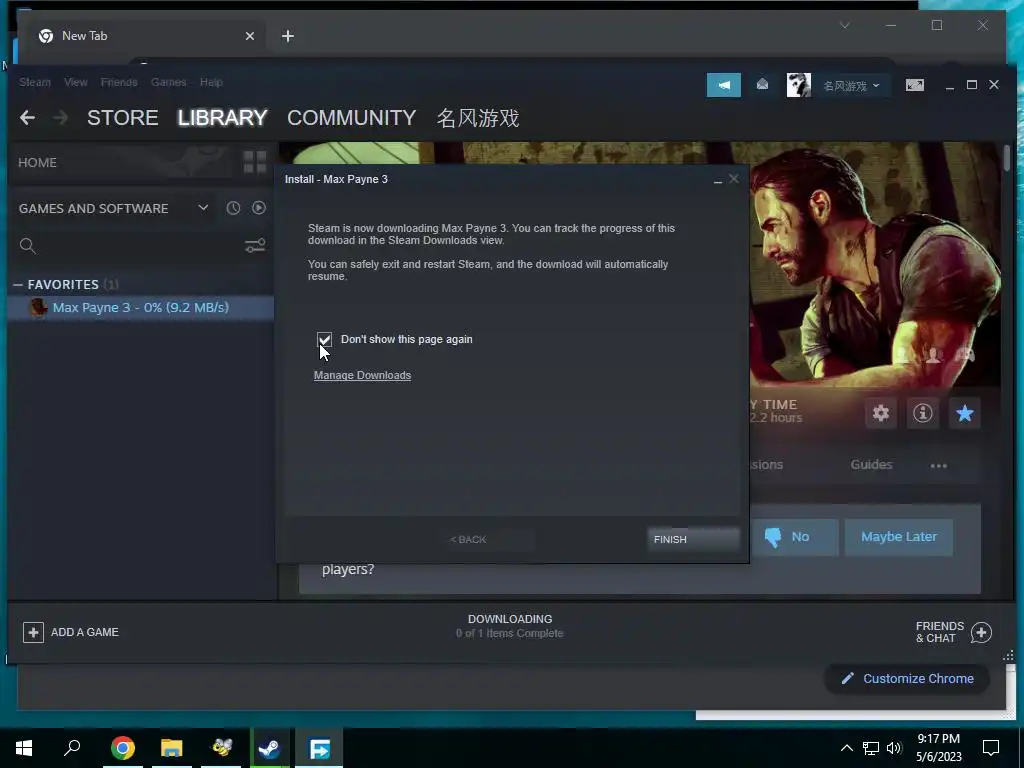Enter Big Picture mode icon

point(914,85)
